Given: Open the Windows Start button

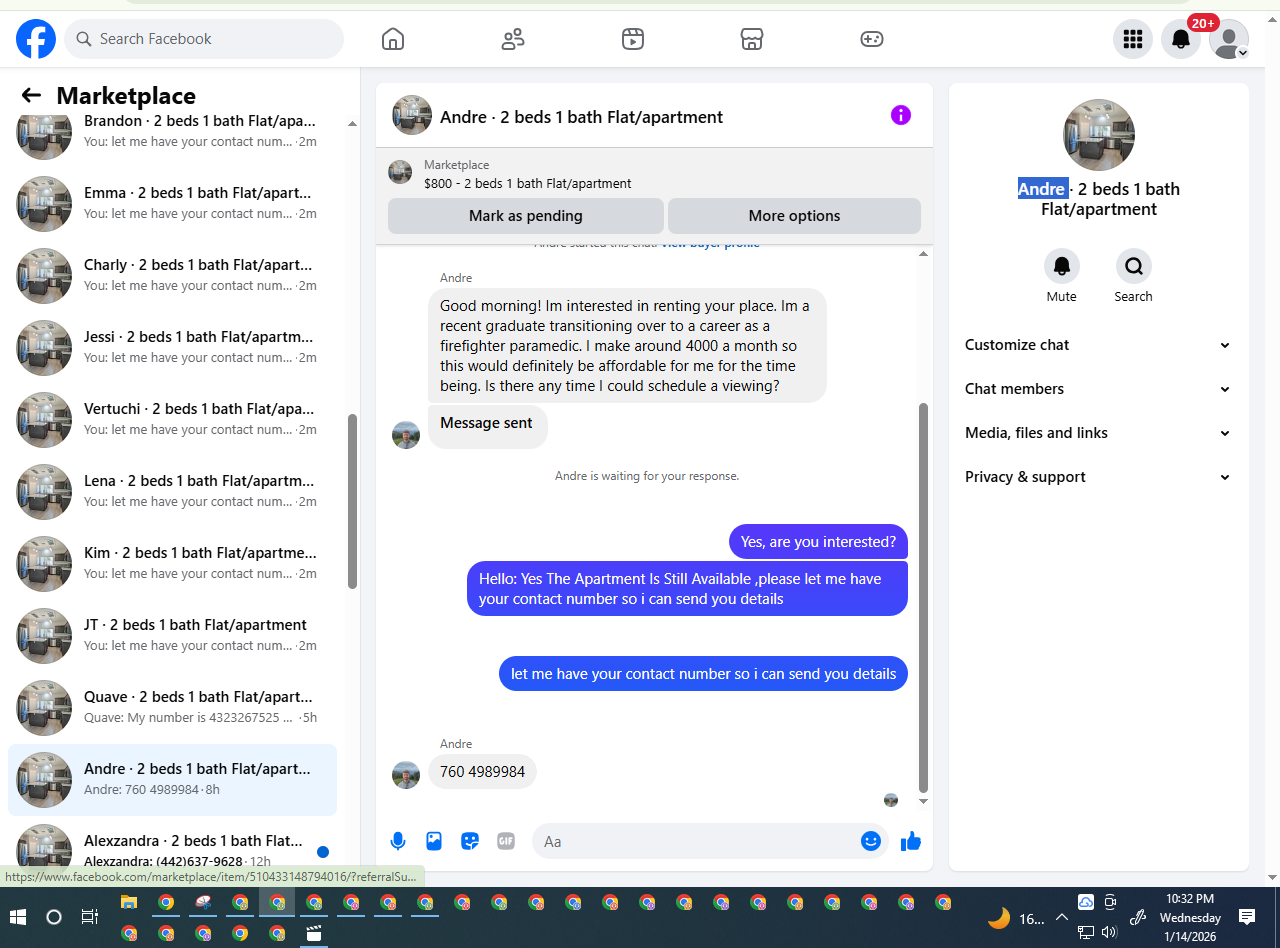Looking at the screenshot, I should 17,917.
